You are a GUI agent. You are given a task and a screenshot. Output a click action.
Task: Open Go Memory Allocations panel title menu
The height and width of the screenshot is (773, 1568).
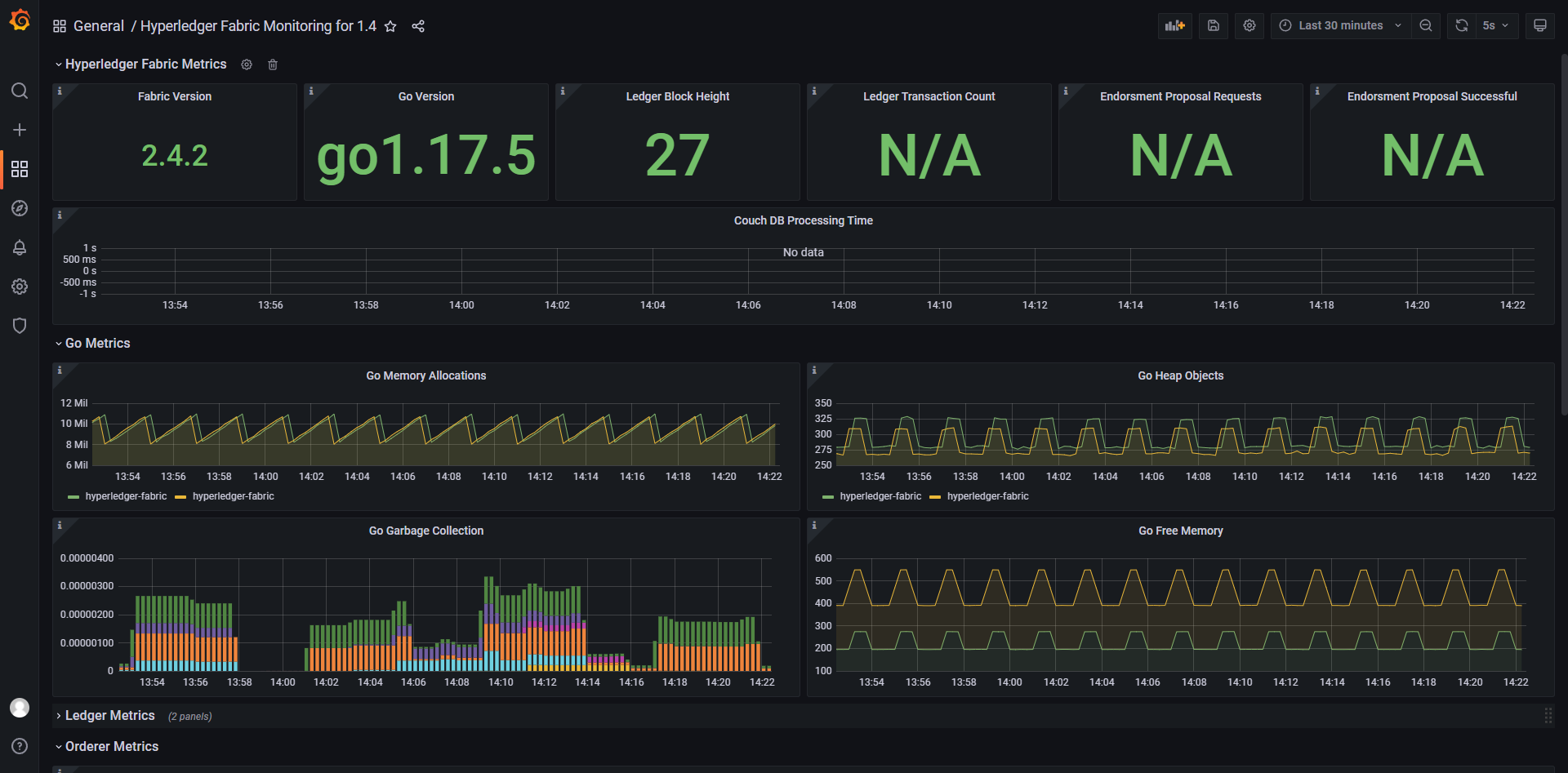pos(426,375)
